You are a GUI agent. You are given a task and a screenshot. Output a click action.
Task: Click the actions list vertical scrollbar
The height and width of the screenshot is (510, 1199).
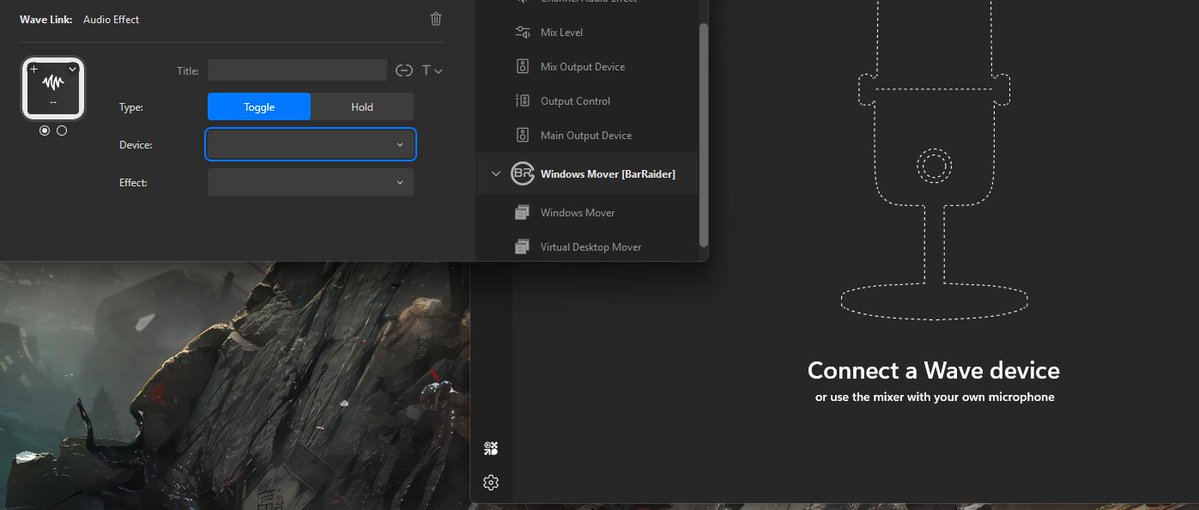pyautogui.click(x=703, y=135)
